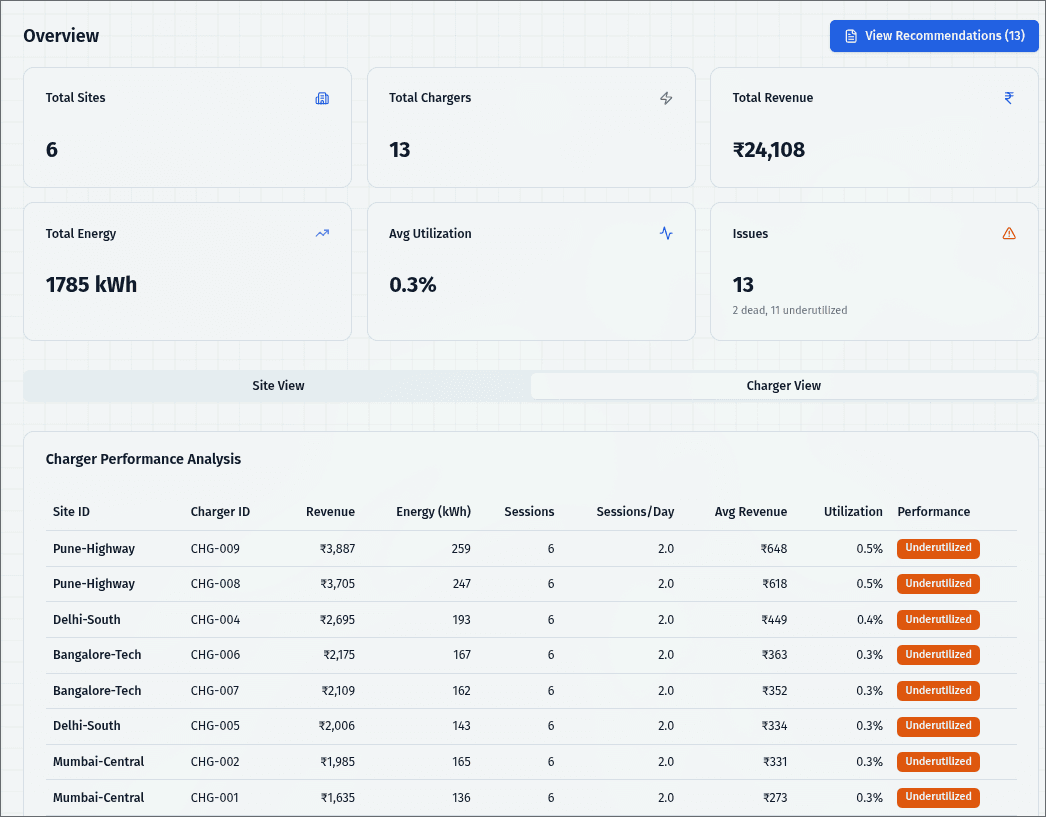Click Mumbai-Central in the CHG-002 row
Screen dimensions: 1046x817
[98, 762]
